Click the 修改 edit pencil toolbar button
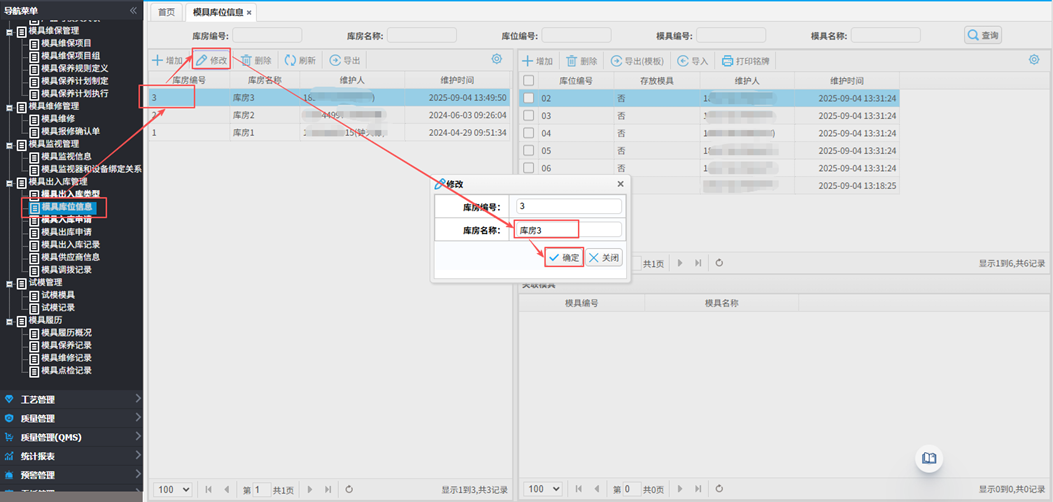Image resolution: width=1053 pixels, height=502 pixels. pyautogui.click(x=211, y=61)
